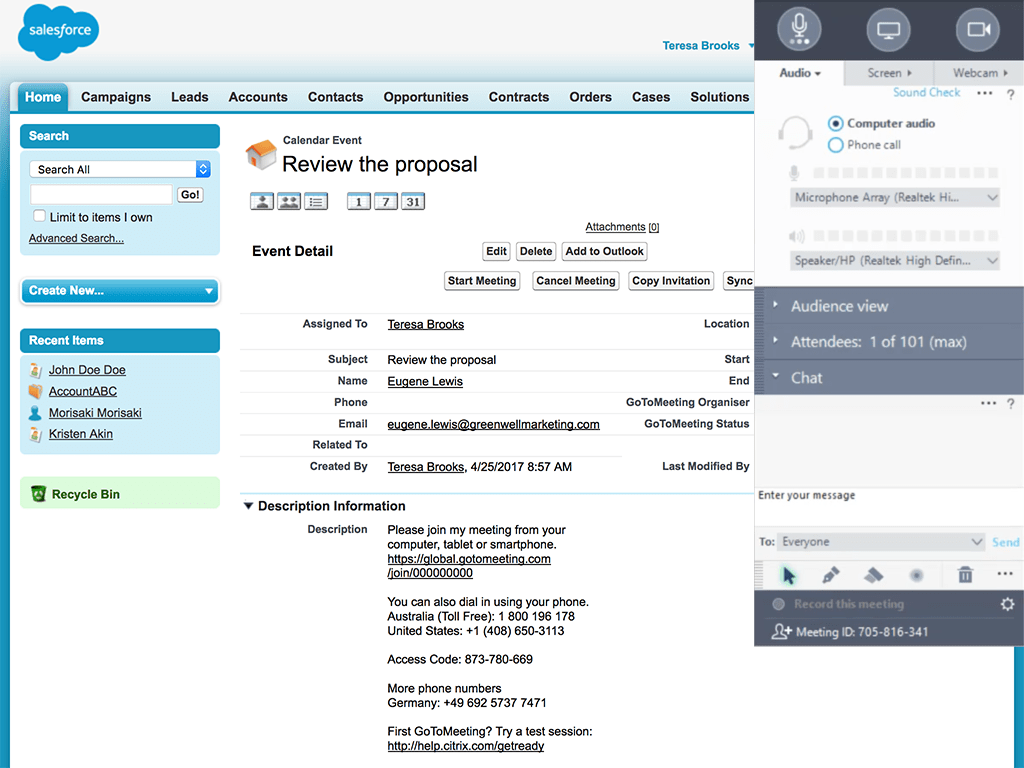Select Computer audio radio button
This screenshot has width=1024, height=768.
pos(835,123)
